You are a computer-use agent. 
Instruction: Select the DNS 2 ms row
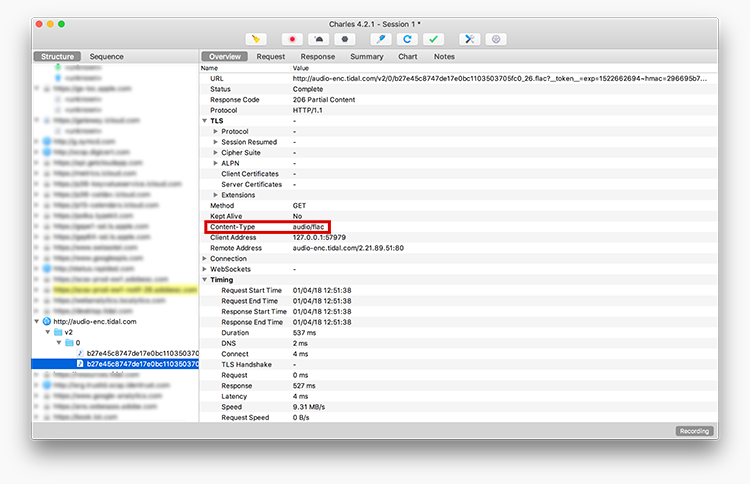(459, 343)
